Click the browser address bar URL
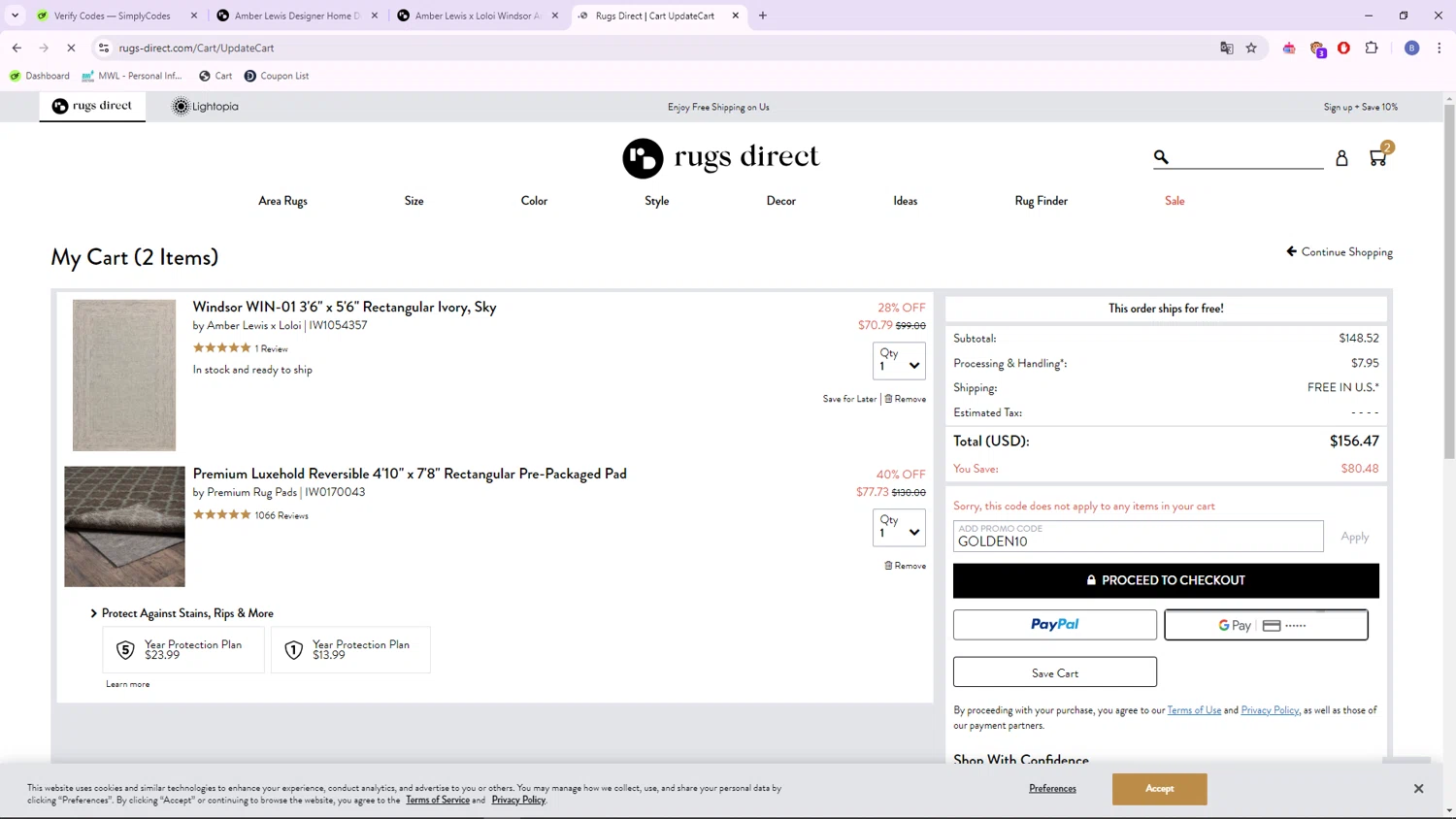This screenshot has height=819, width=1456. (196, 48)
